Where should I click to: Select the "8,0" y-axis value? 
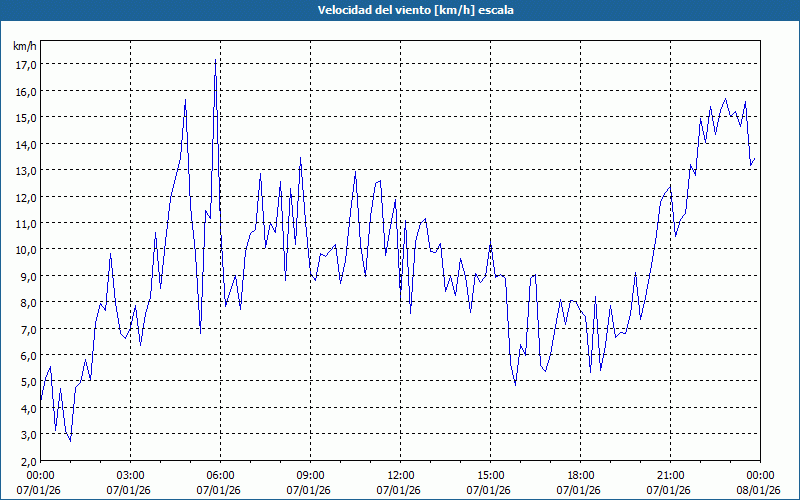click(29, 303)
